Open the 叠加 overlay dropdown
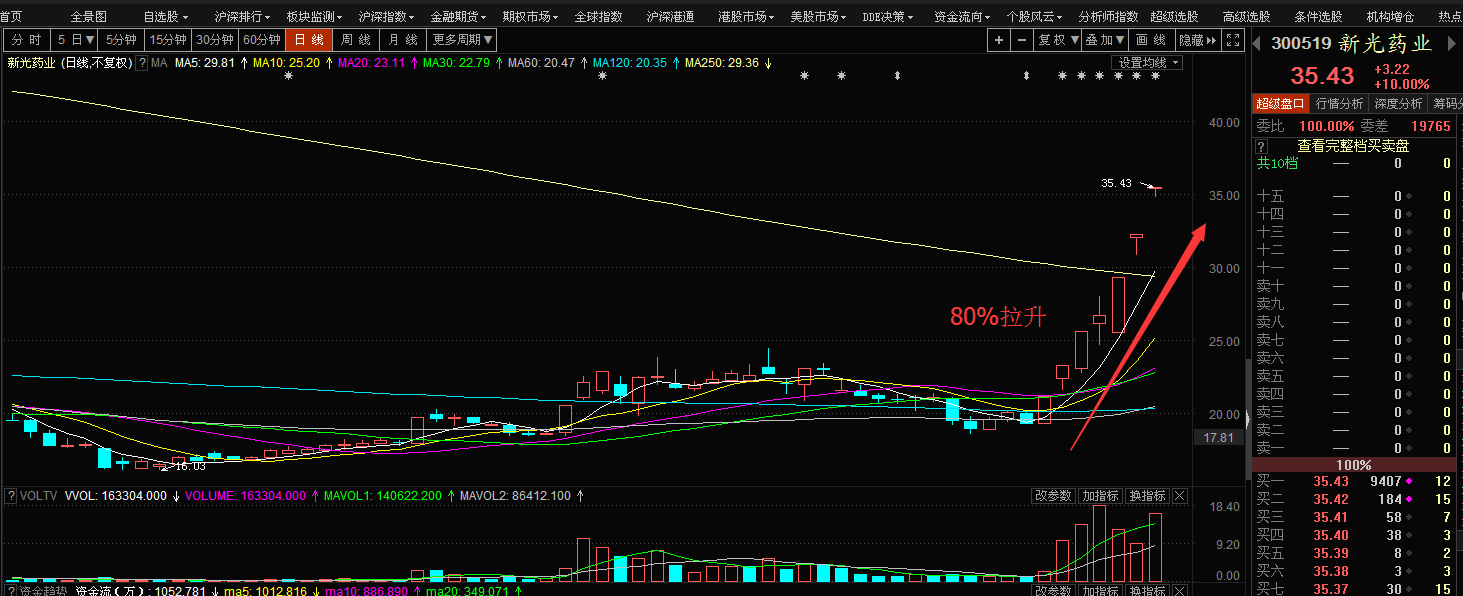This screenshot has height=596, width=1463. coord(1105,40)
